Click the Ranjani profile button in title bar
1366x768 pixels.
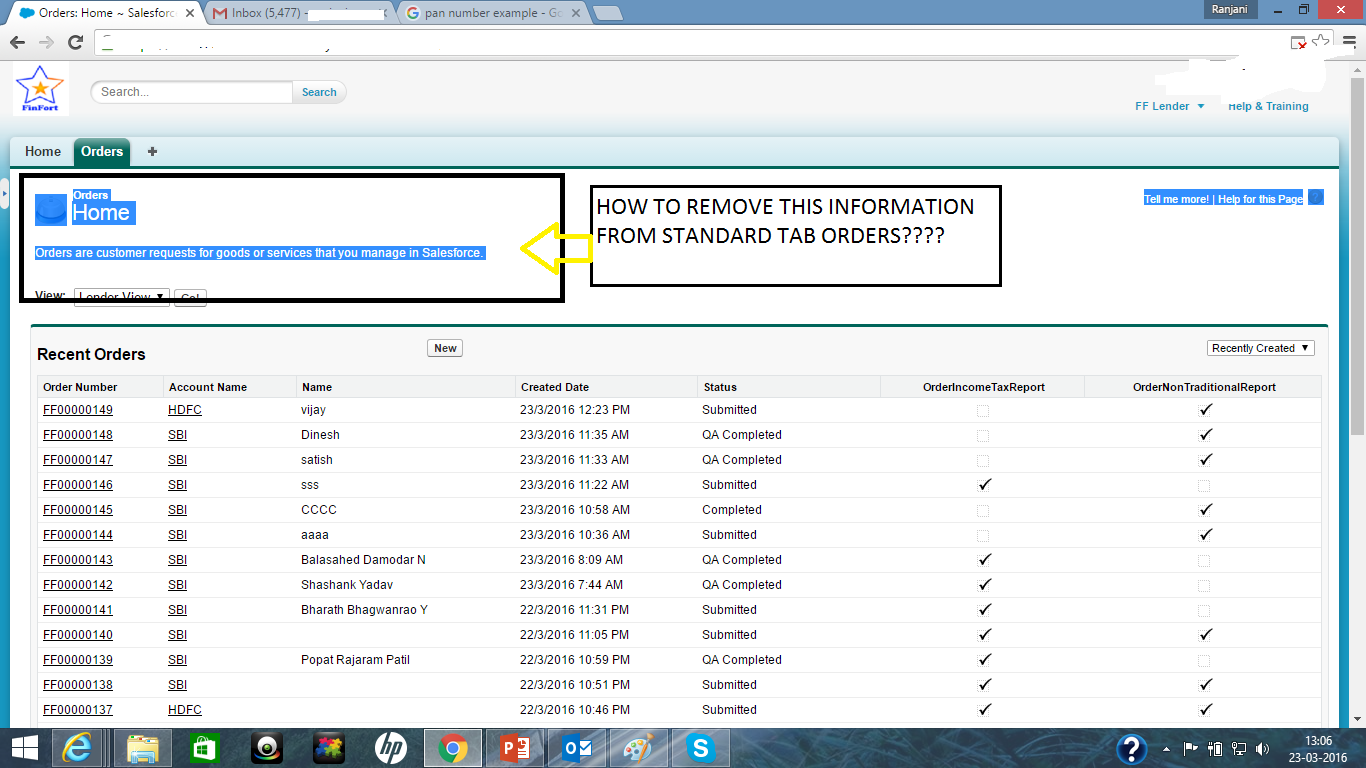tap(1229, 9)
